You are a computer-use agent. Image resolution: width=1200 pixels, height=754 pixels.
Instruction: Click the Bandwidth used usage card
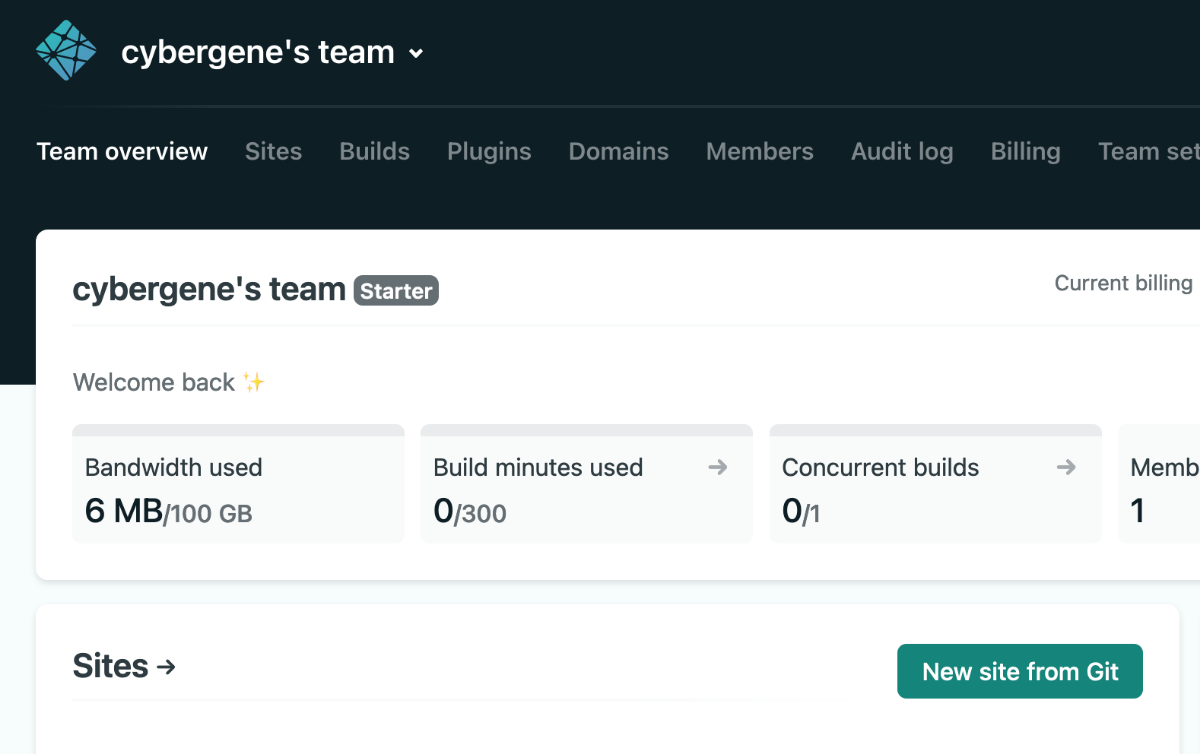coord(238,484)
